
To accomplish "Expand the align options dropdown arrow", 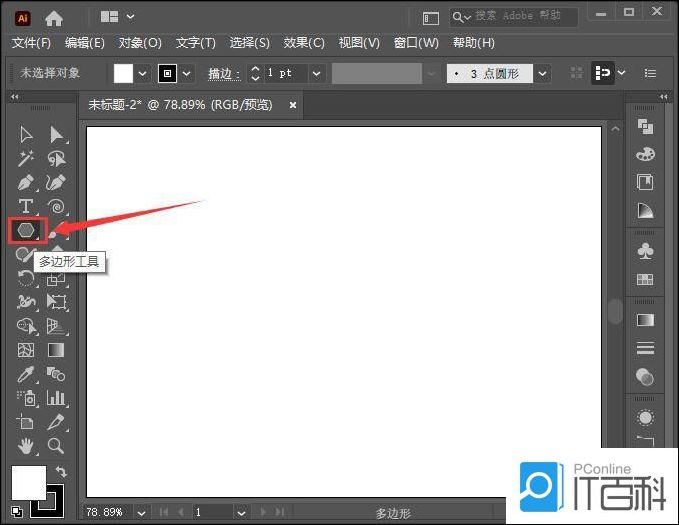I will (621, 73).
